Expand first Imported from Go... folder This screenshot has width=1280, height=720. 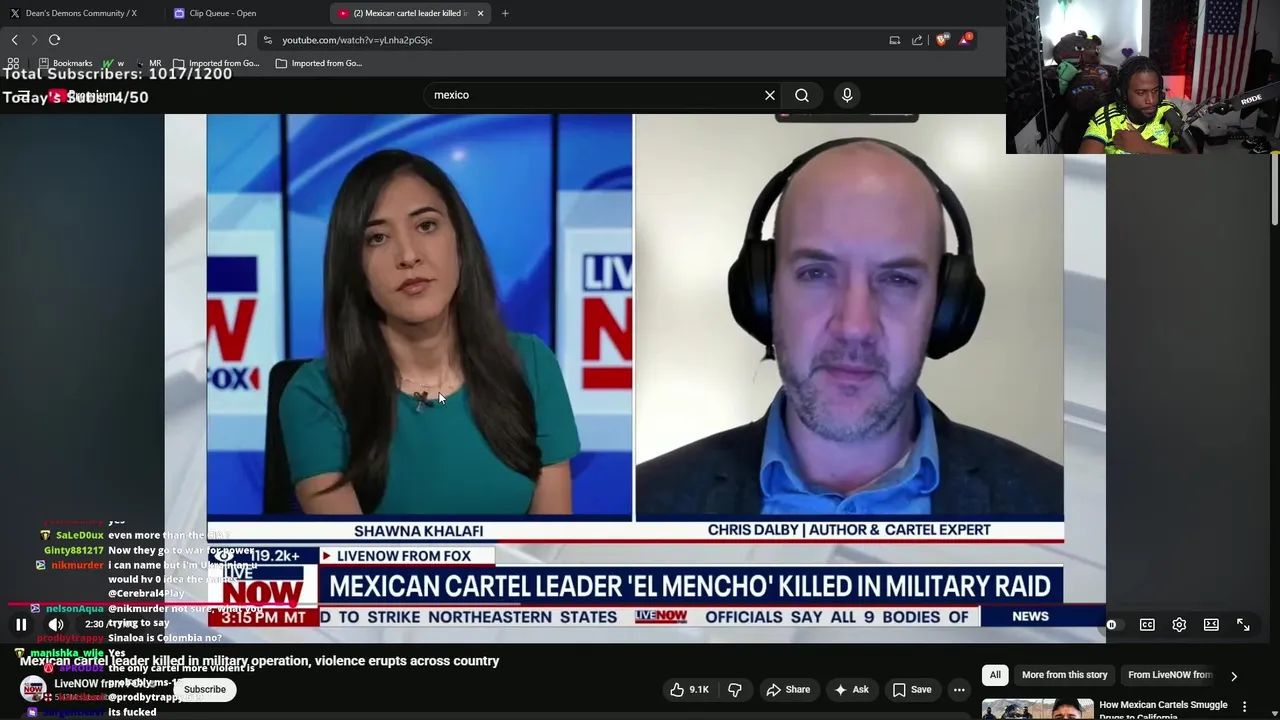click(x=216, y=63)
